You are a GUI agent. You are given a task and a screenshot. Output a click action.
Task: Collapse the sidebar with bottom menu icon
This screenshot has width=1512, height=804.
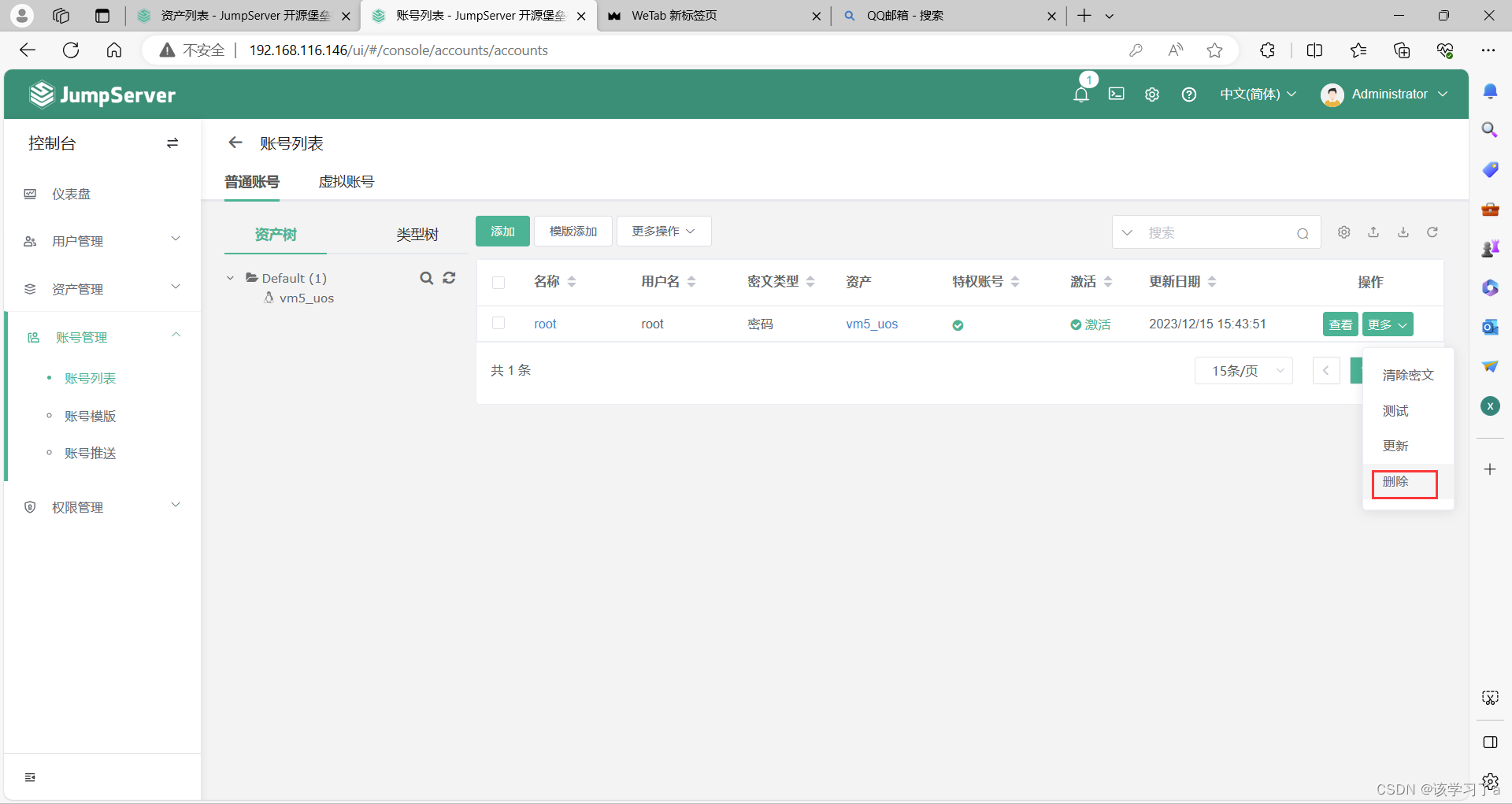tap(30, 777)
